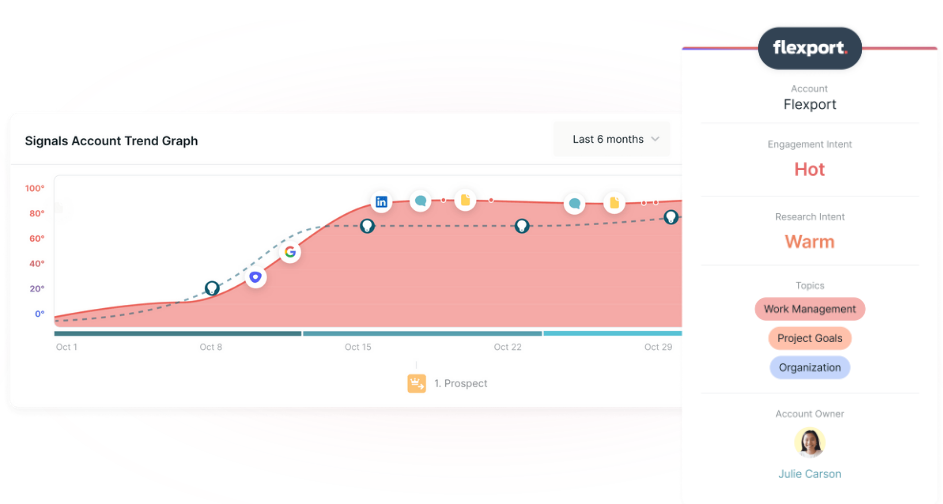Select the Organization topic tag
The height and width of the screenshot is (504, 943).
pyautogui.click(x=809, y=367)
